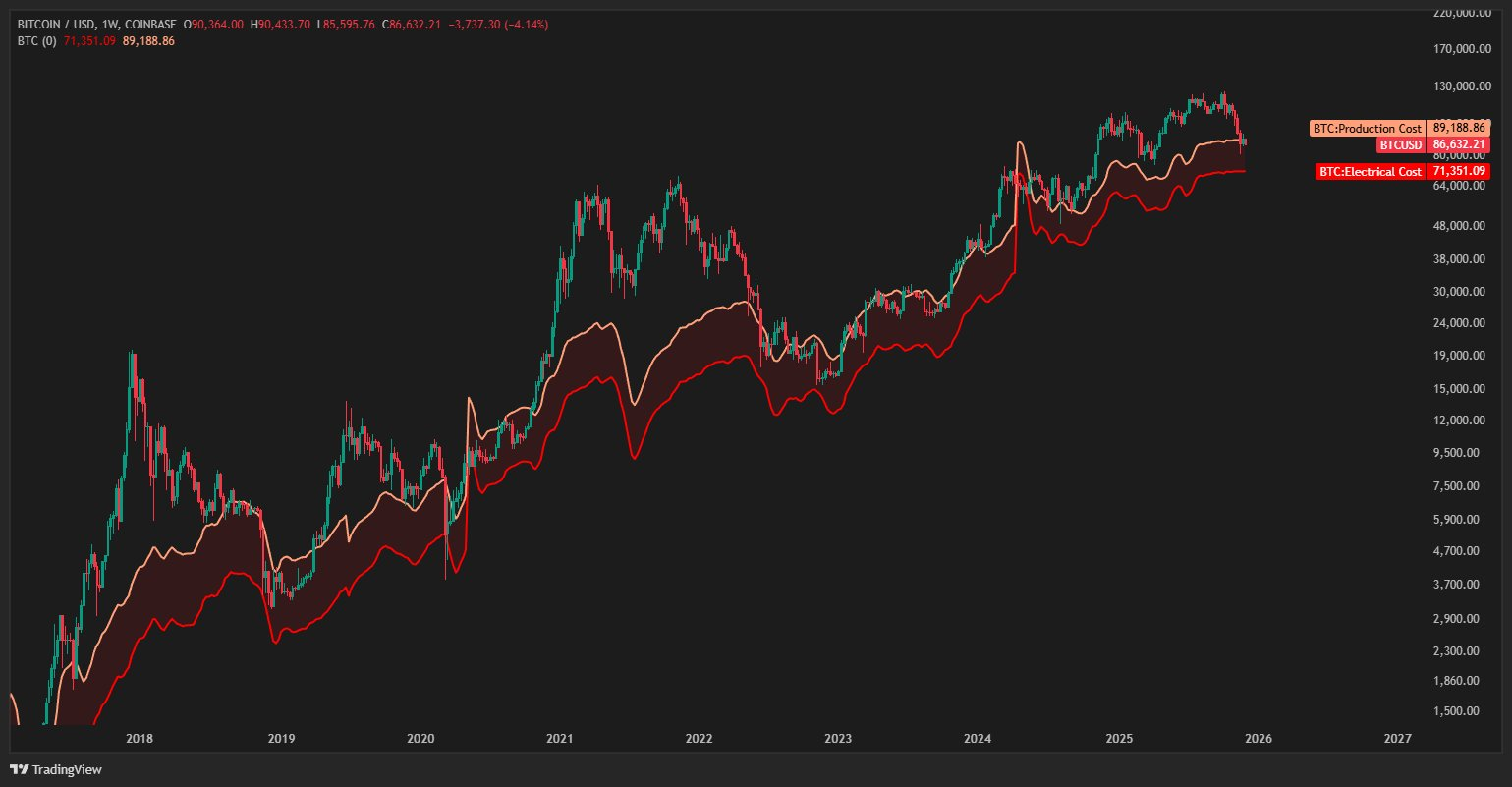The width and height of the screenshot is (1512, 787).
Task: Click the red 71,351.09 legend value
Action: click(88, 40)
